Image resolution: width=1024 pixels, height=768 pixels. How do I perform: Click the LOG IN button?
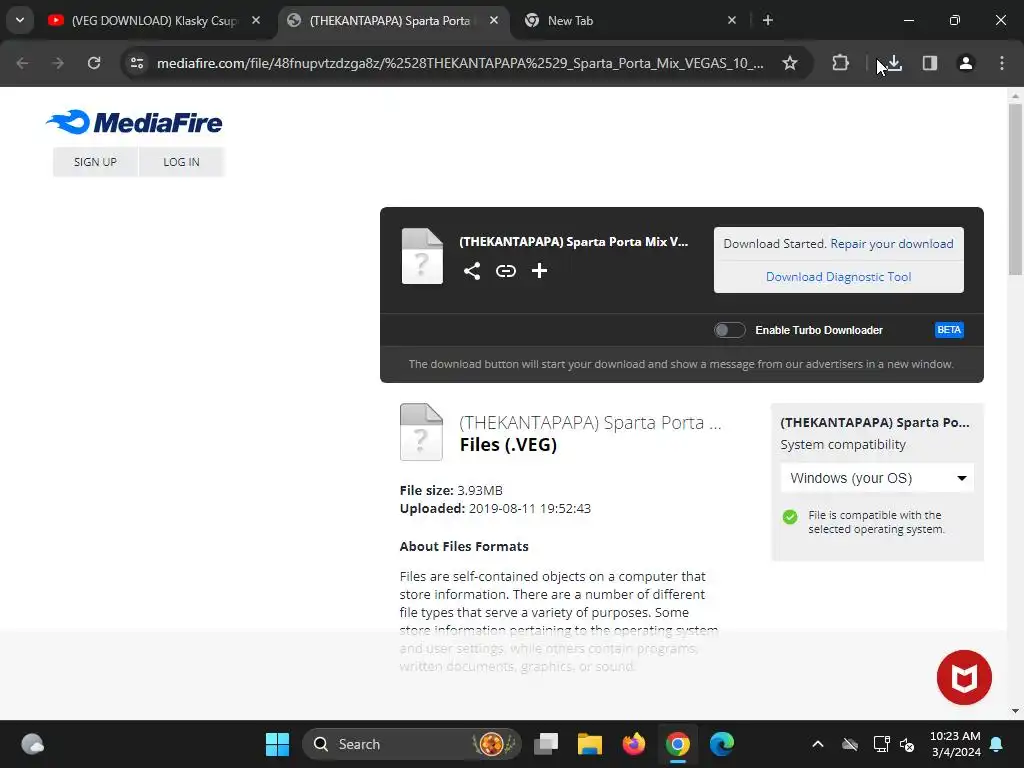click(x=182, y=162)
